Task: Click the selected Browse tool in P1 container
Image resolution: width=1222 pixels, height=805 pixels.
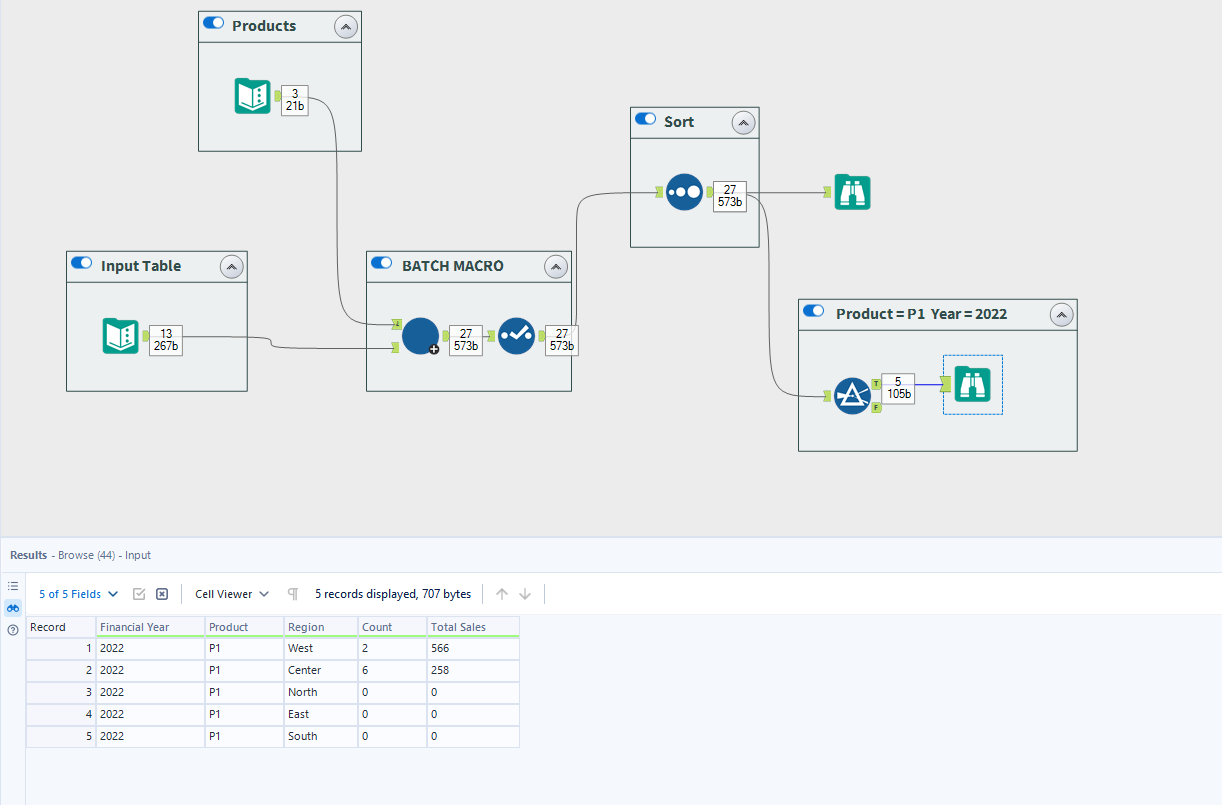Action: click(x=971, y=384)
